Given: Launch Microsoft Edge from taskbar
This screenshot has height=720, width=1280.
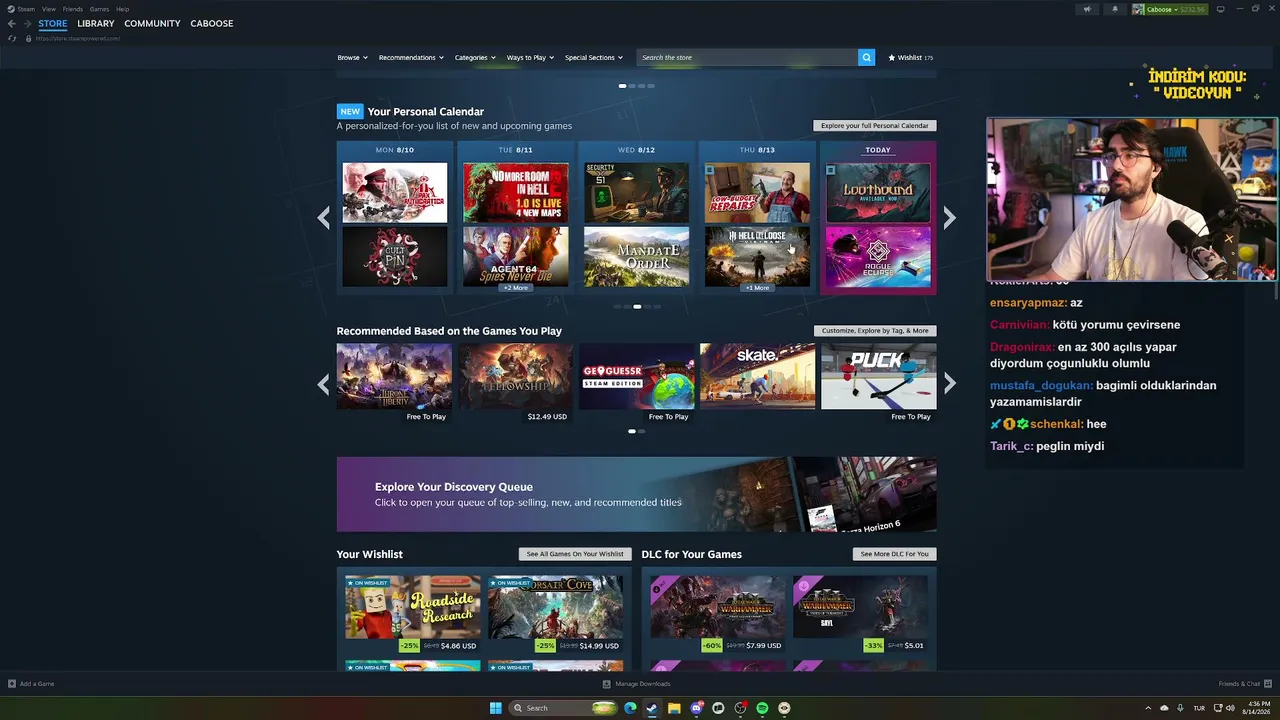Looking at the screenshot, I should (630, 708).
